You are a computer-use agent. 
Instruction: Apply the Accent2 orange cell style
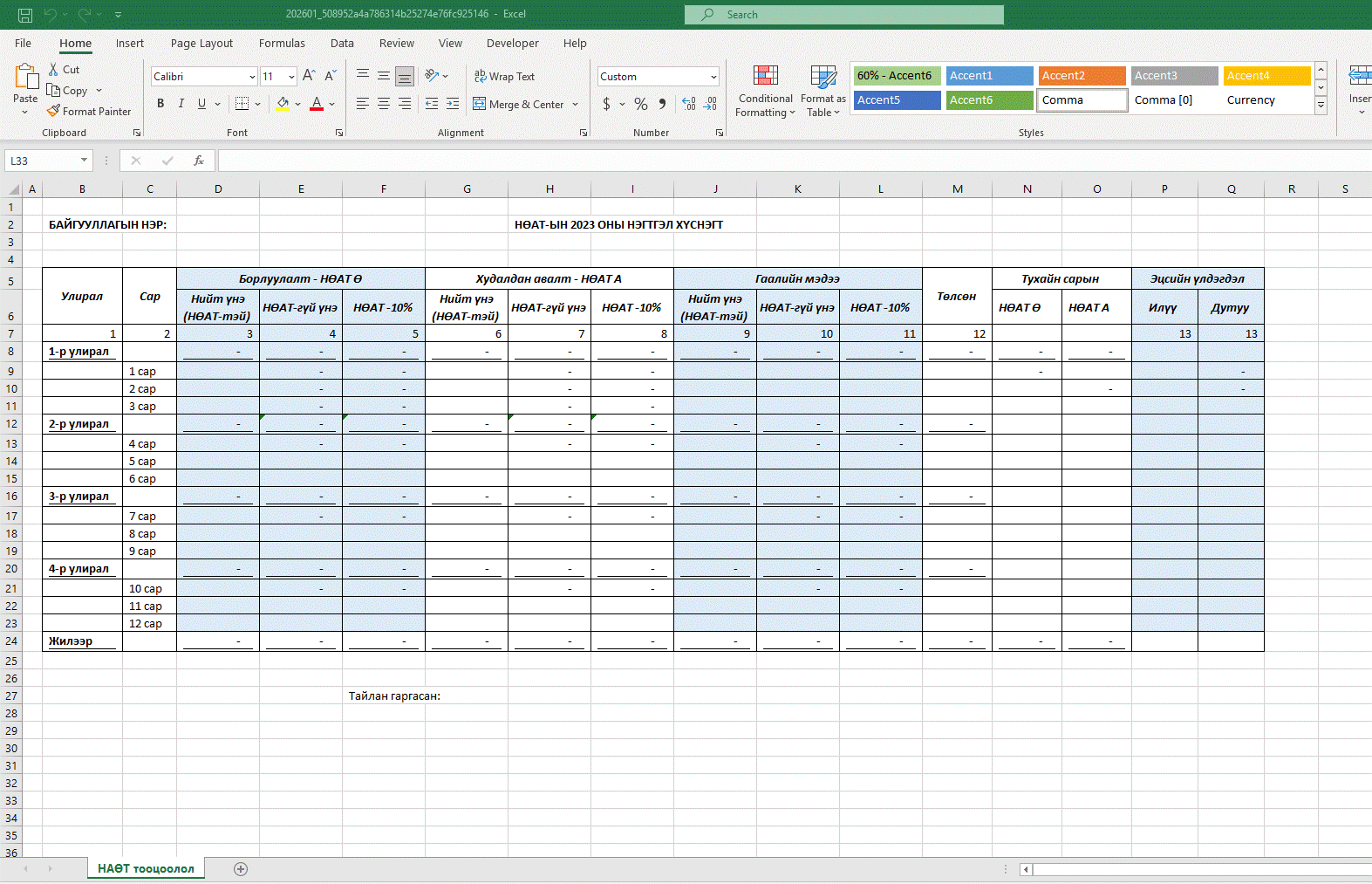pyautogui.click(x=1082, y=76)
